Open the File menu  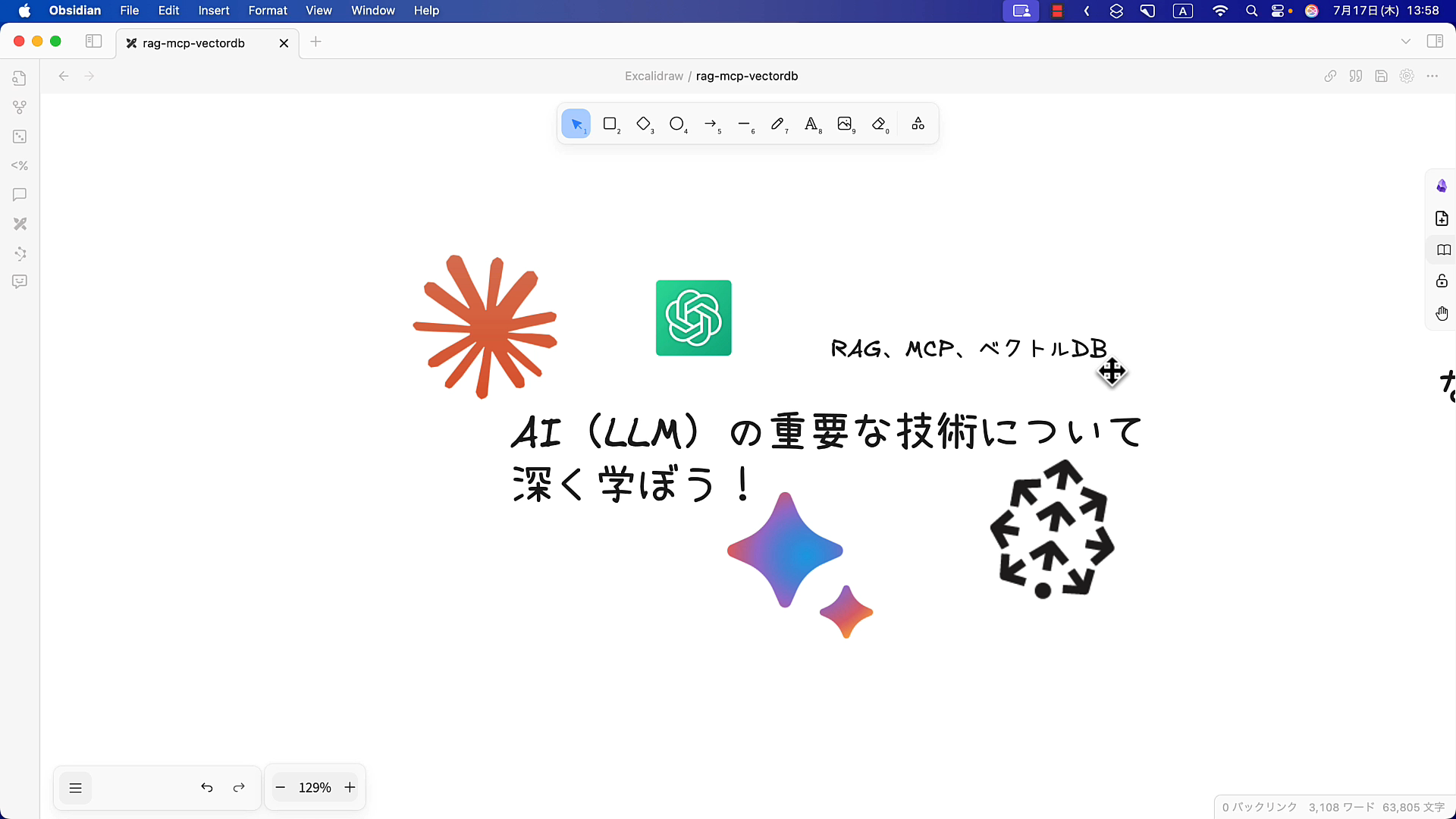130,11
